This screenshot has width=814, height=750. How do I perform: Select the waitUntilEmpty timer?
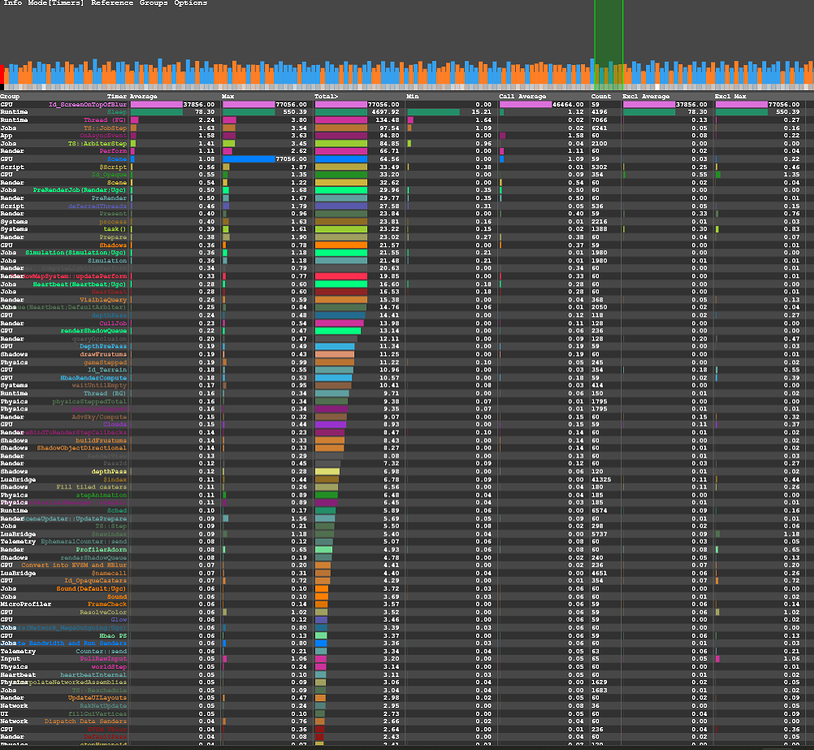click(x=99, y=385)
